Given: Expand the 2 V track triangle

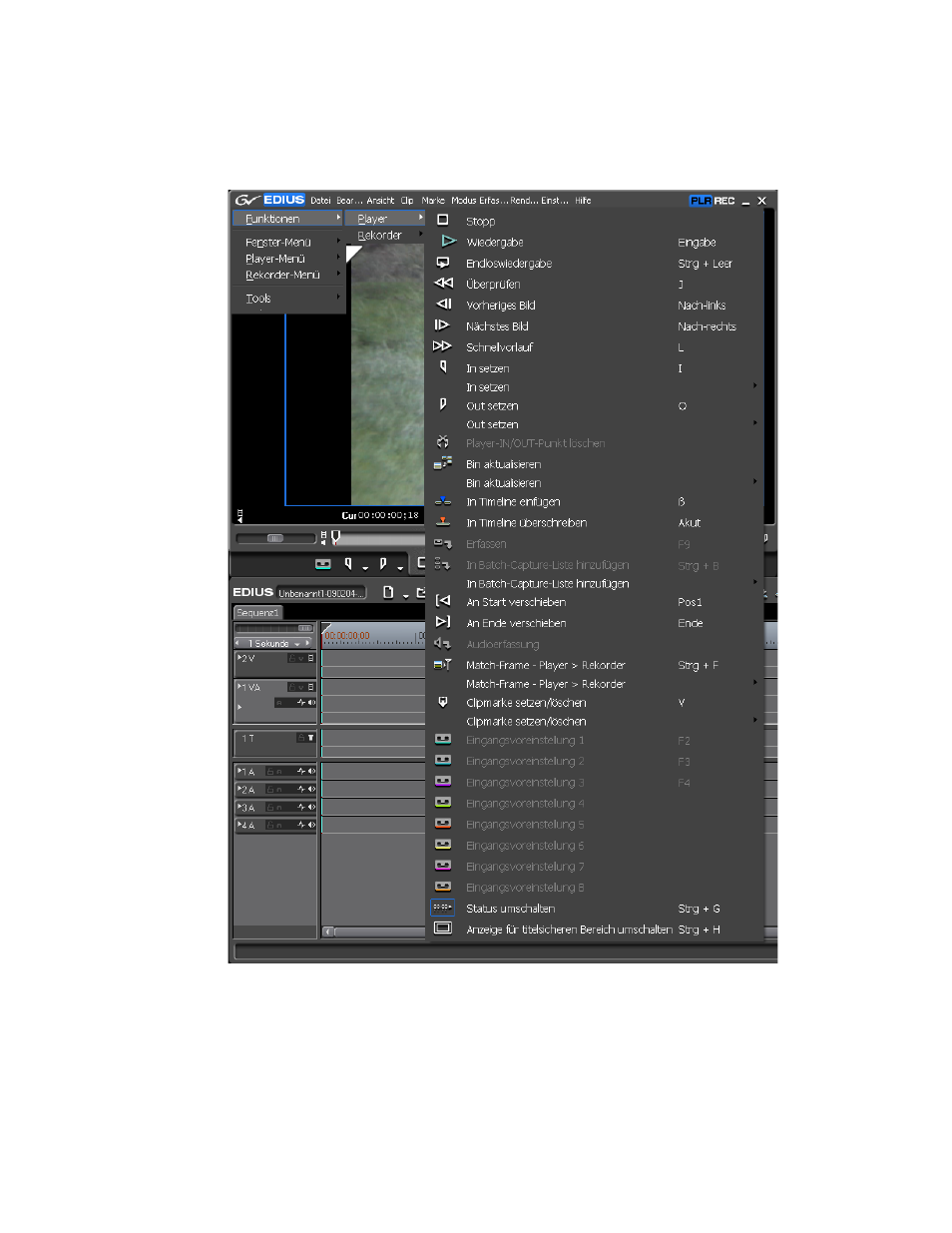Looking at the screenshot, I should 238,658.
